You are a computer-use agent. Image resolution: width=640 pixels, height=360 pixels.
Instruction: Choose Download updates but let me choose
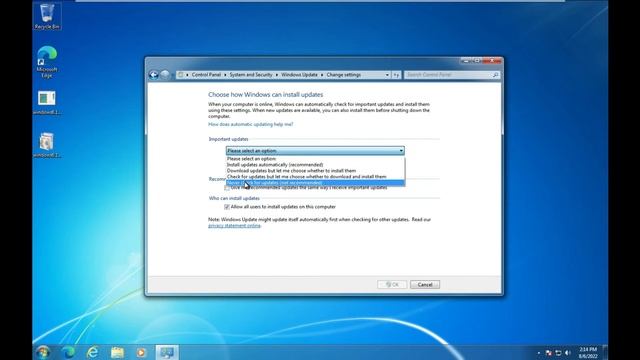(x=315, y=171)
